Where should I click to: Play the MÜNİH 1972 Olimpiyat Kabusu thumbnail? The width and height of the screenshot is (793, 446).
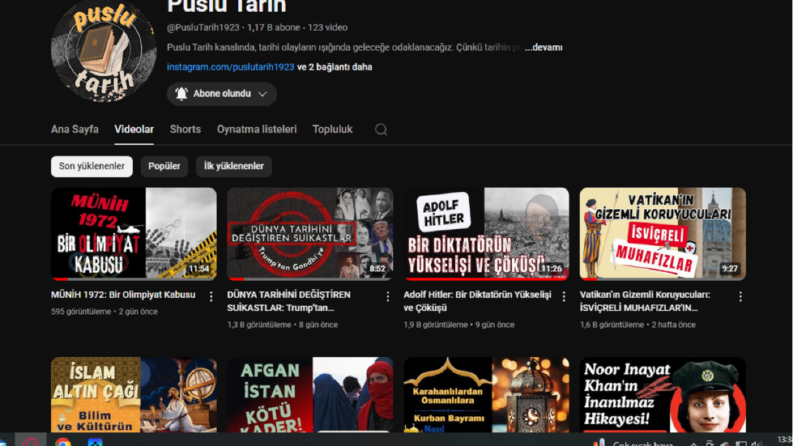point(134,234)
